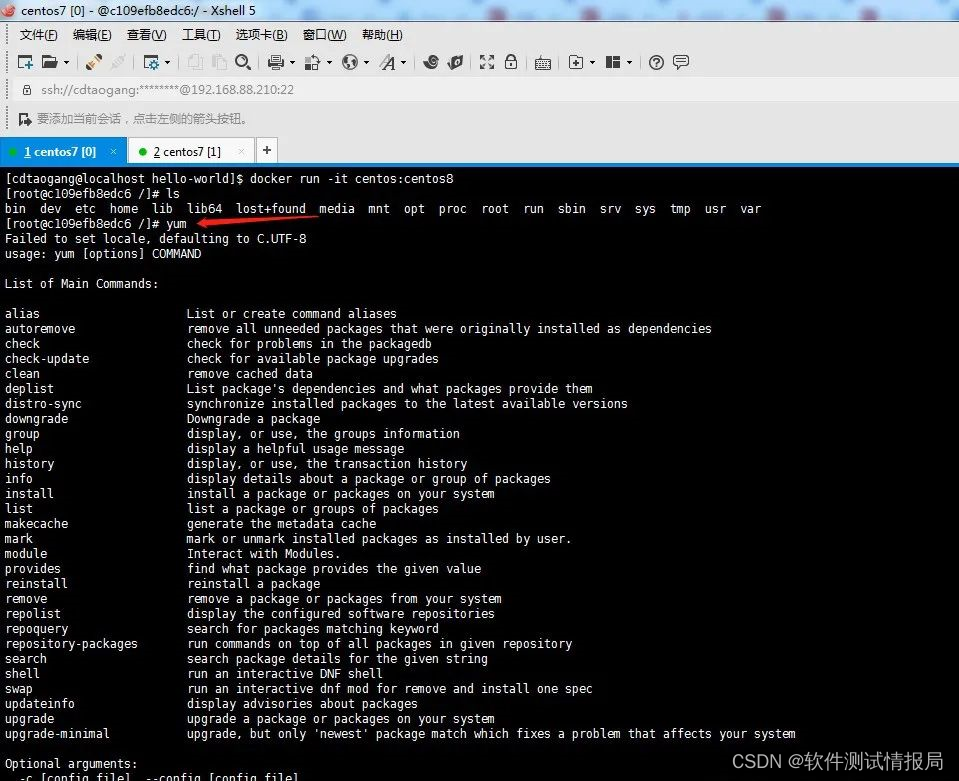Expand the Print dropdown arrow
Screen dimensions: 959x781
pos(292,62)
